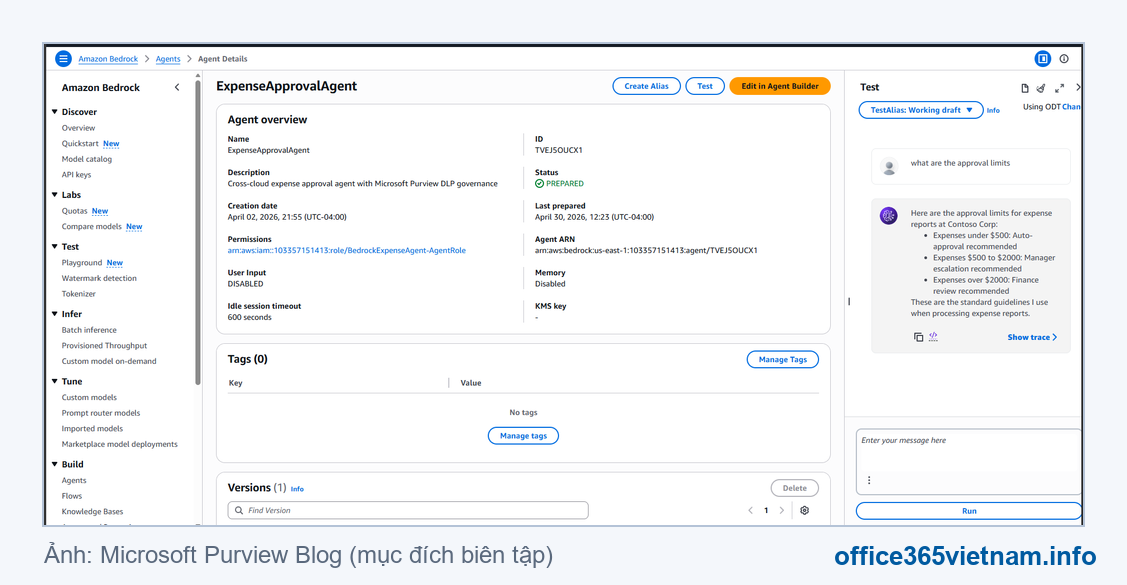Click the Create Alias button
Screen dimensions: 1127x585
tap(646, 86)
